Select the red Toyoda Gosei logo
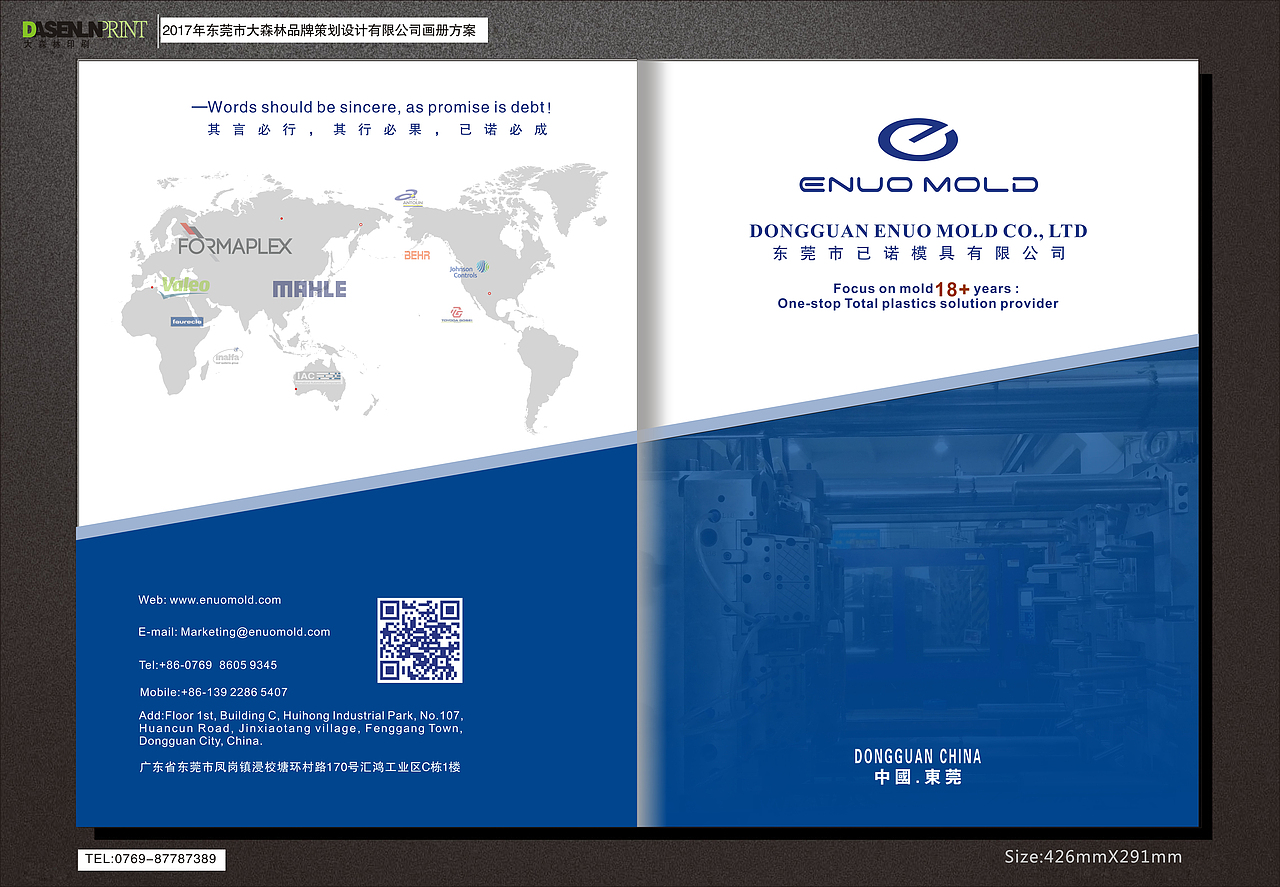The image size is (1280, 887). click(455, 315)
